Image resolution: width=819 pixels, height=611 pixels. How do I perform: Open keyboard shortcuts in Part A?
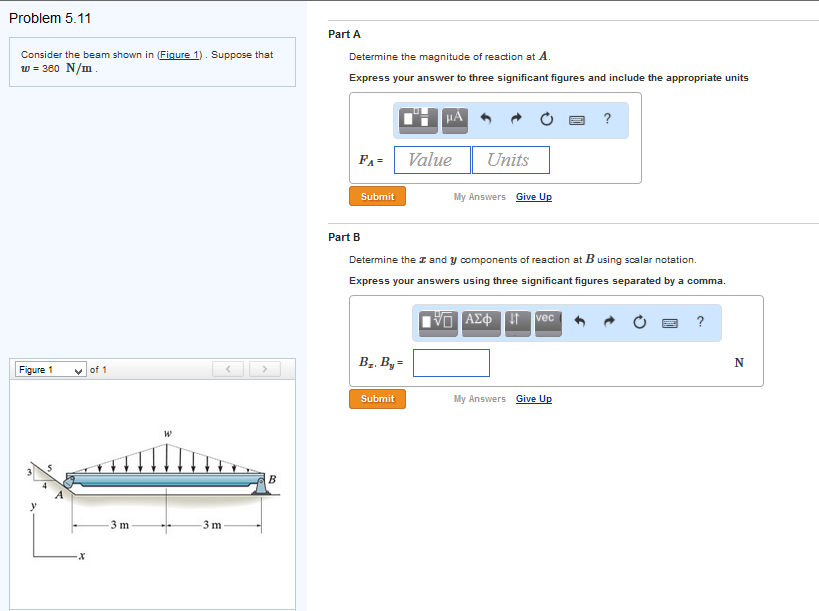pos(577,120)
